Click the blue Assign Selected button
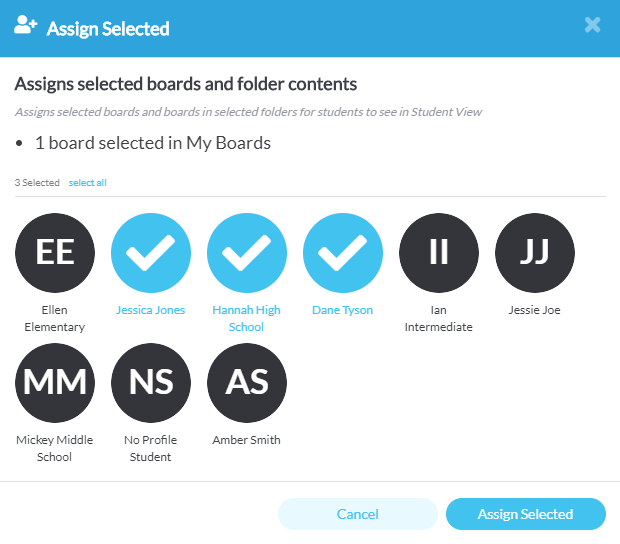Screen dimensions: 620x544 [526, 514]
